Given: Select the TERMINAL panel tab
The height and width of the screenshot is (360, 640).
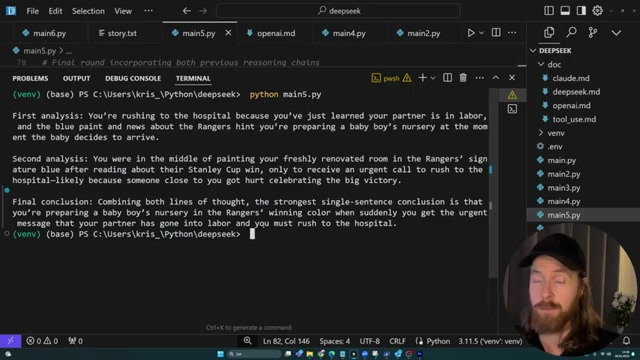Looking at the screenshot, I should (193, 78).
